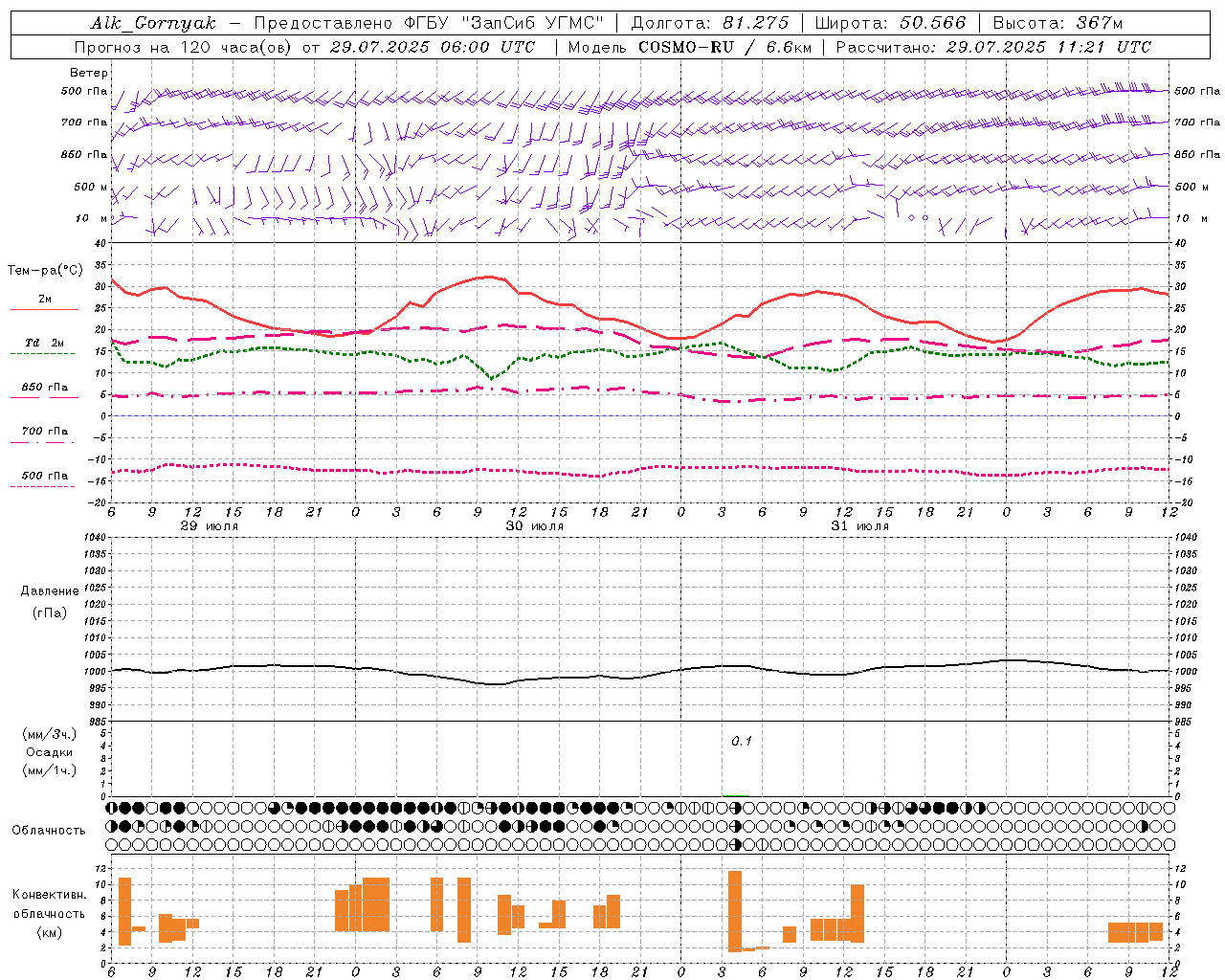Click the "Конвективн." convective cloud label
Screen dimensions: 1225x980
50,895
